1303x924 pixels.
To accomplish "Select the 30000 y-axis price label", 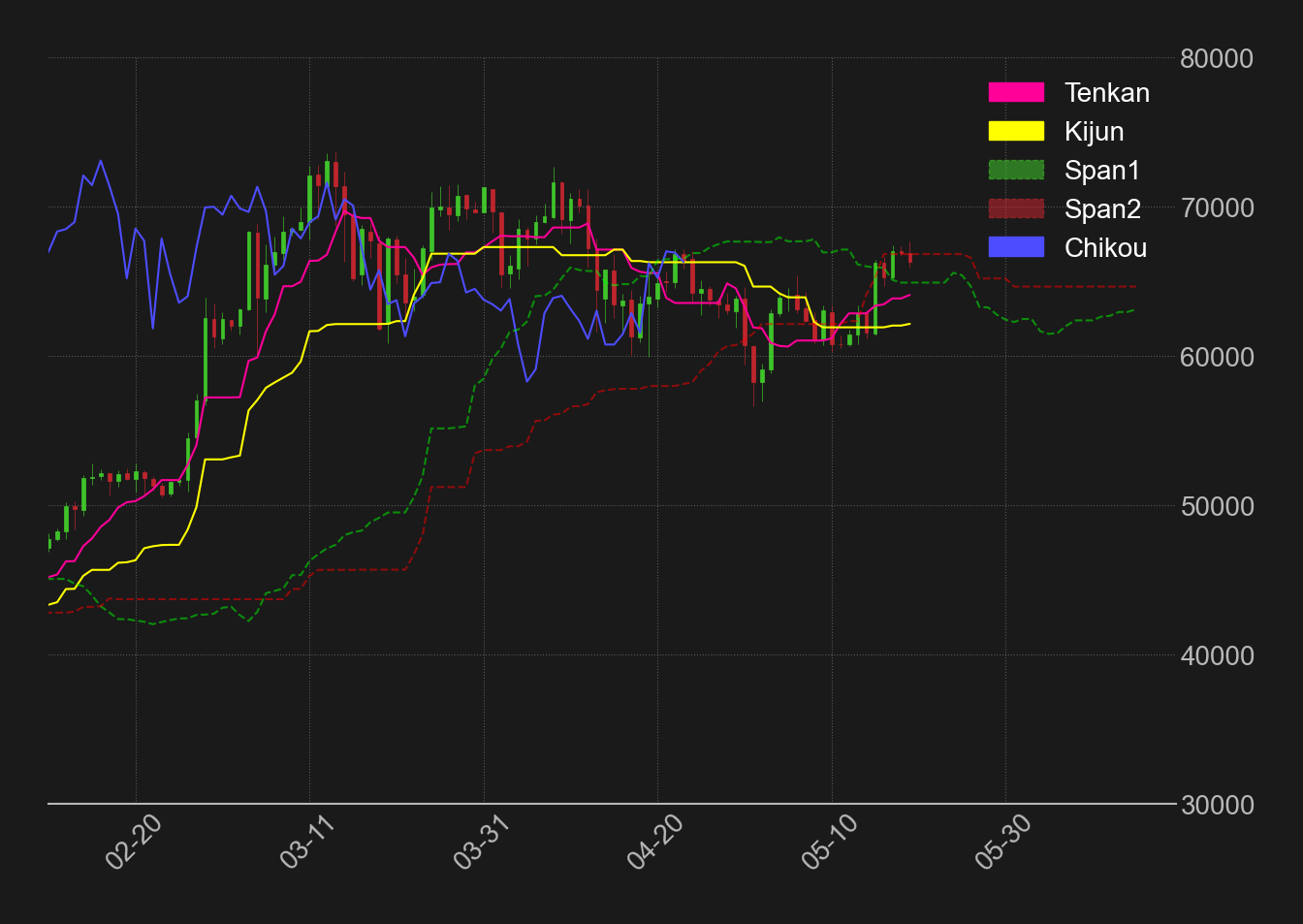I will point(1216,805).
